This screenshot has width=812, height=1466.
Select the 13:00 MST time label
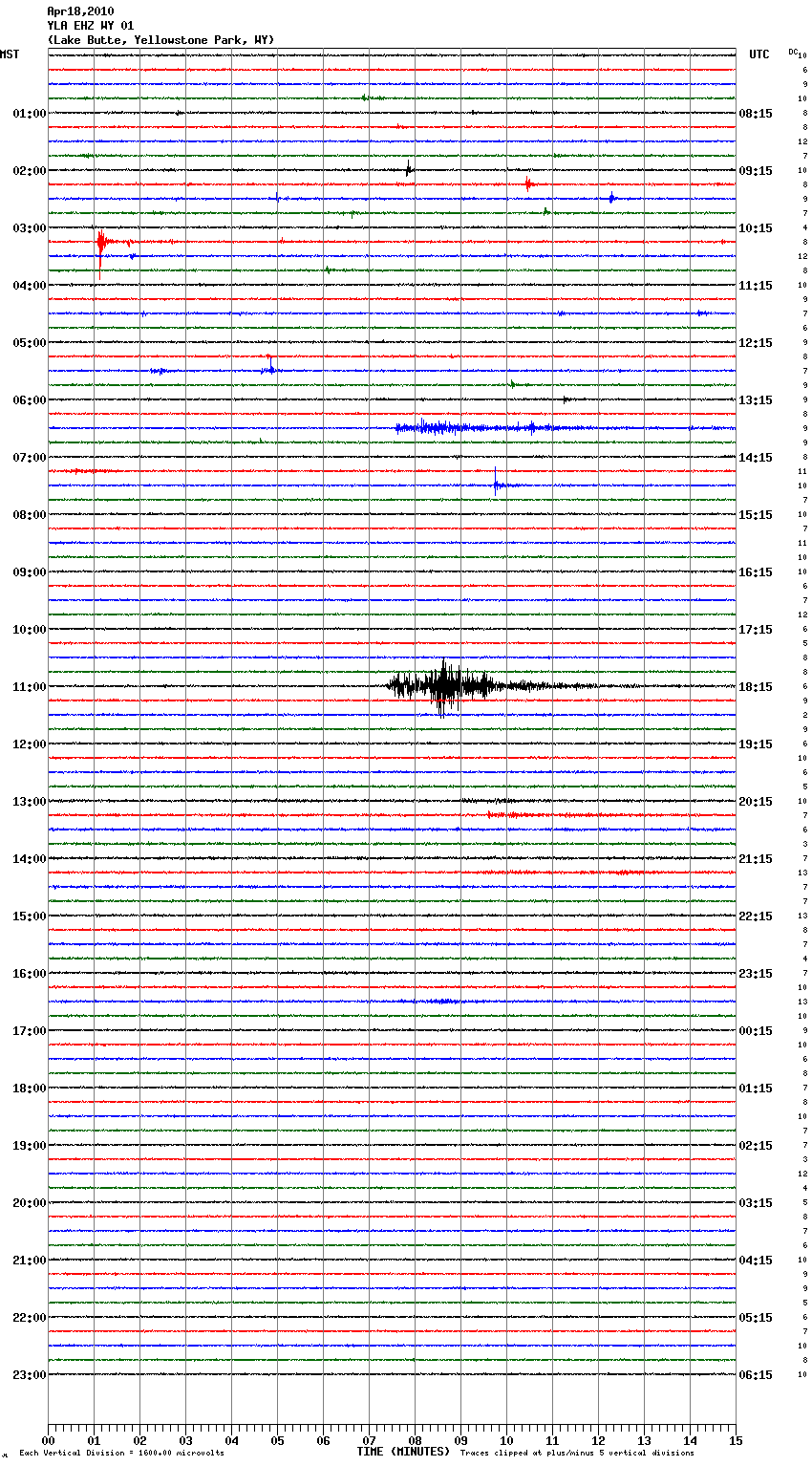(x=30, y=802)
